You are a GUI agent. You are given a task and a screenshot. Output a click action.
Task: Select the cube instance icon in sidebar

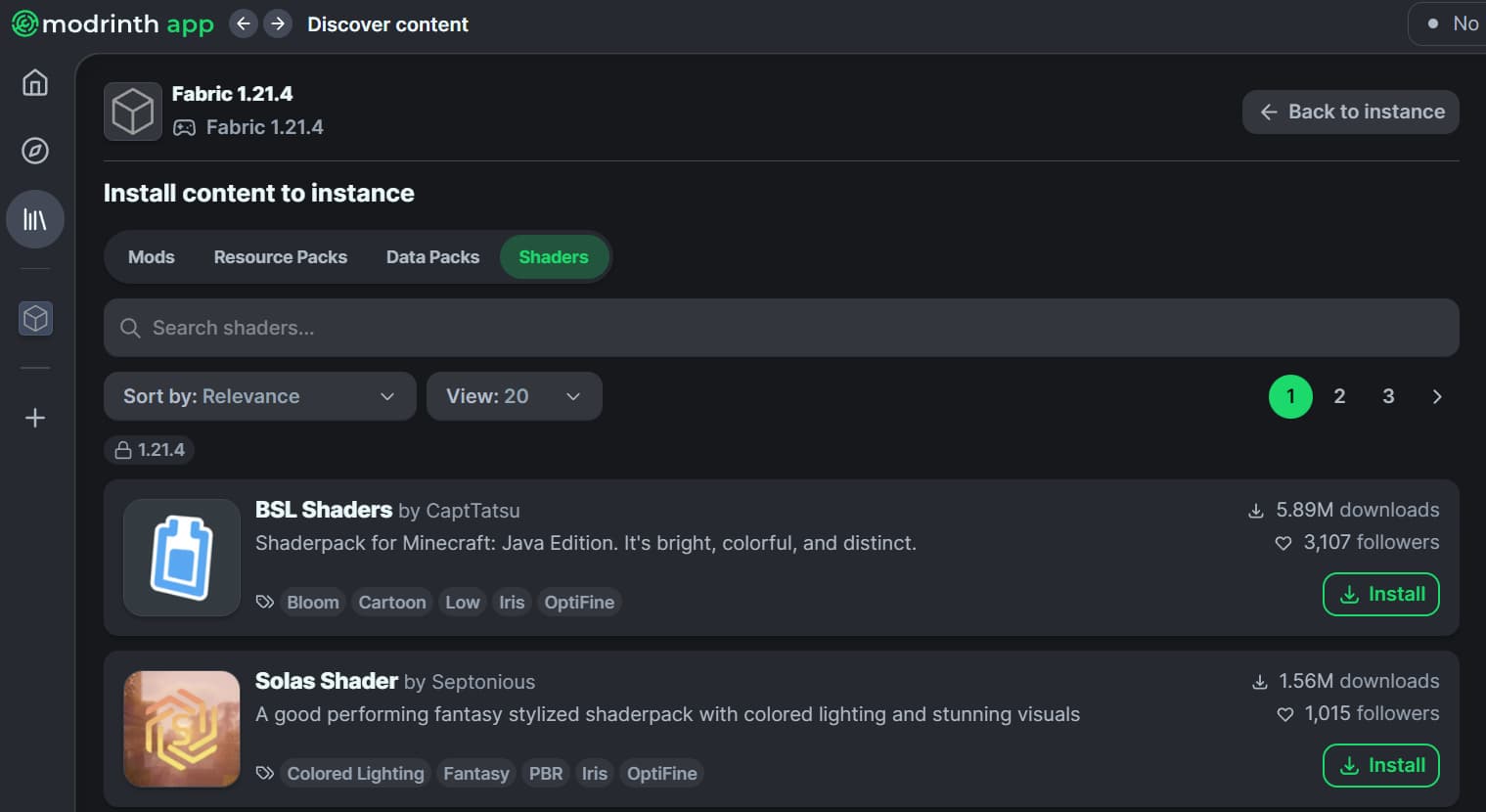click(x=35, y=319)
